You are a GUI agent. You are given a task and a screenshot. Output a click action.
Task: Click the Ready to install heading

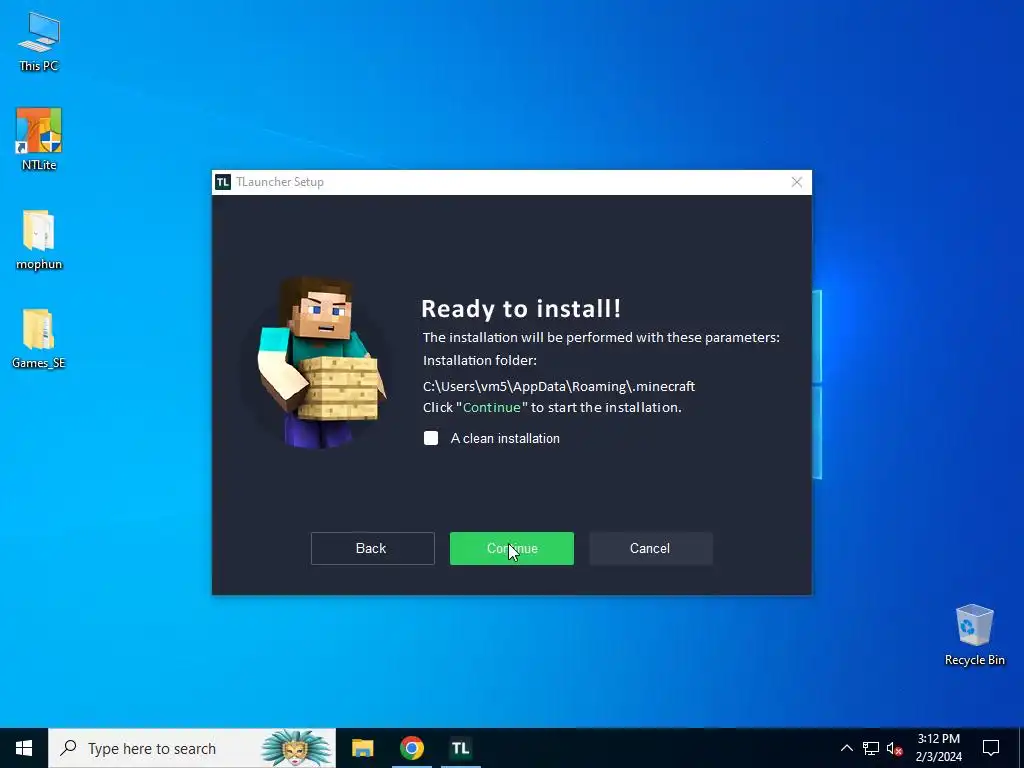click(x=521, y=308)
